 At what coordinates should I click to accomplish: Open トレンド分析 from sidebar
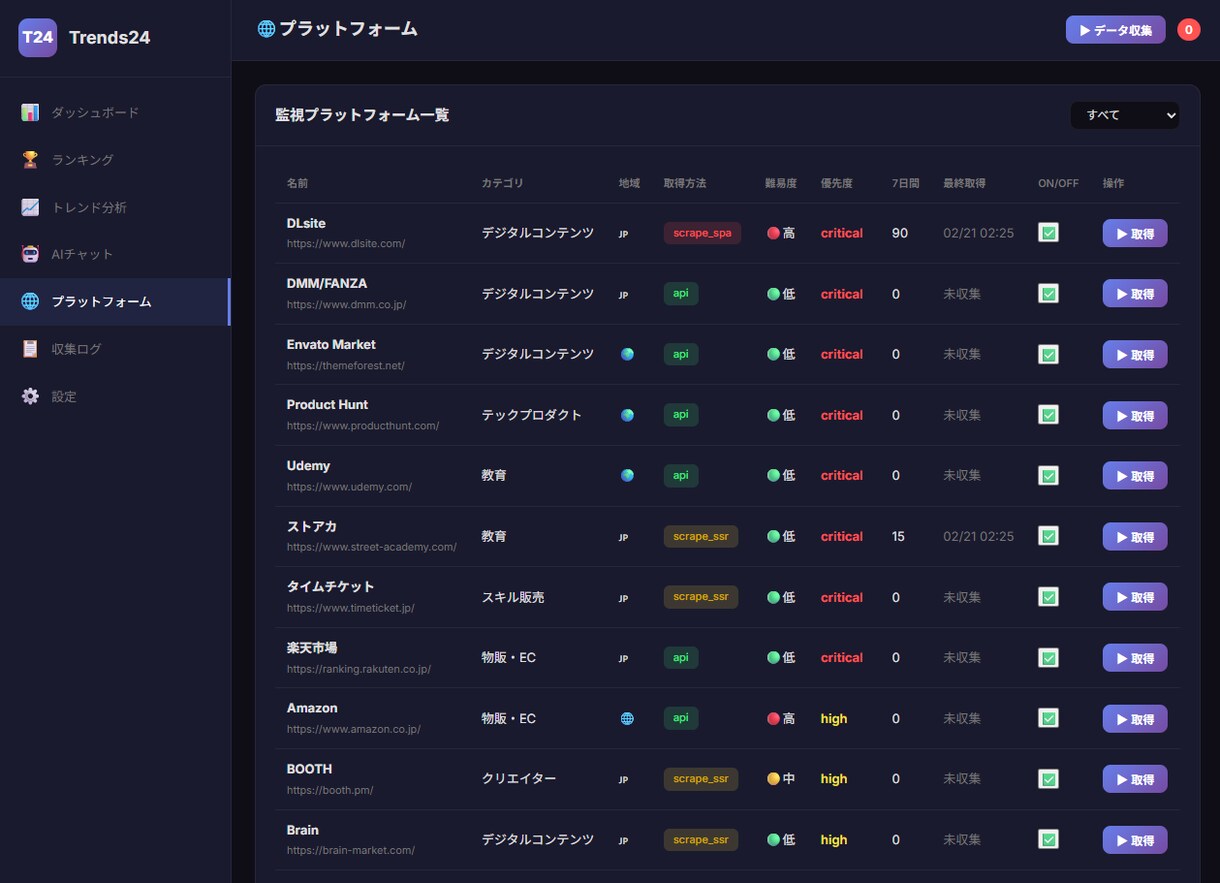(115, 207)
